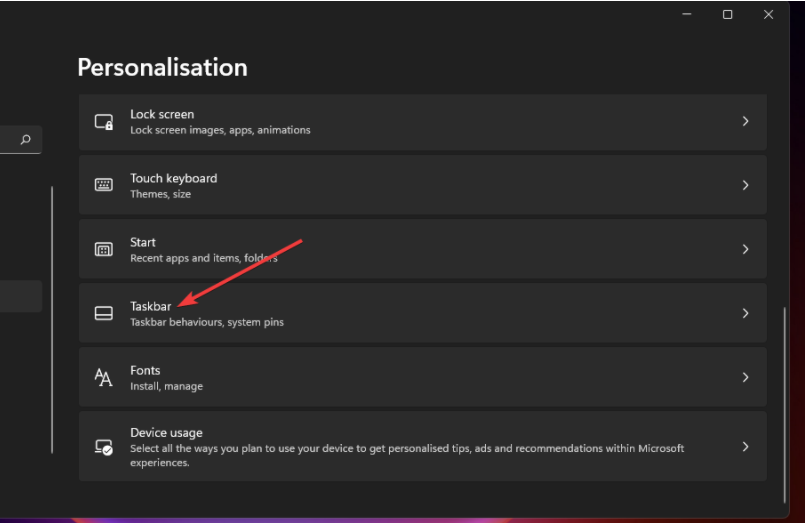
Task: Click the left navigation pane scrollbar
Action: point(52,320)
